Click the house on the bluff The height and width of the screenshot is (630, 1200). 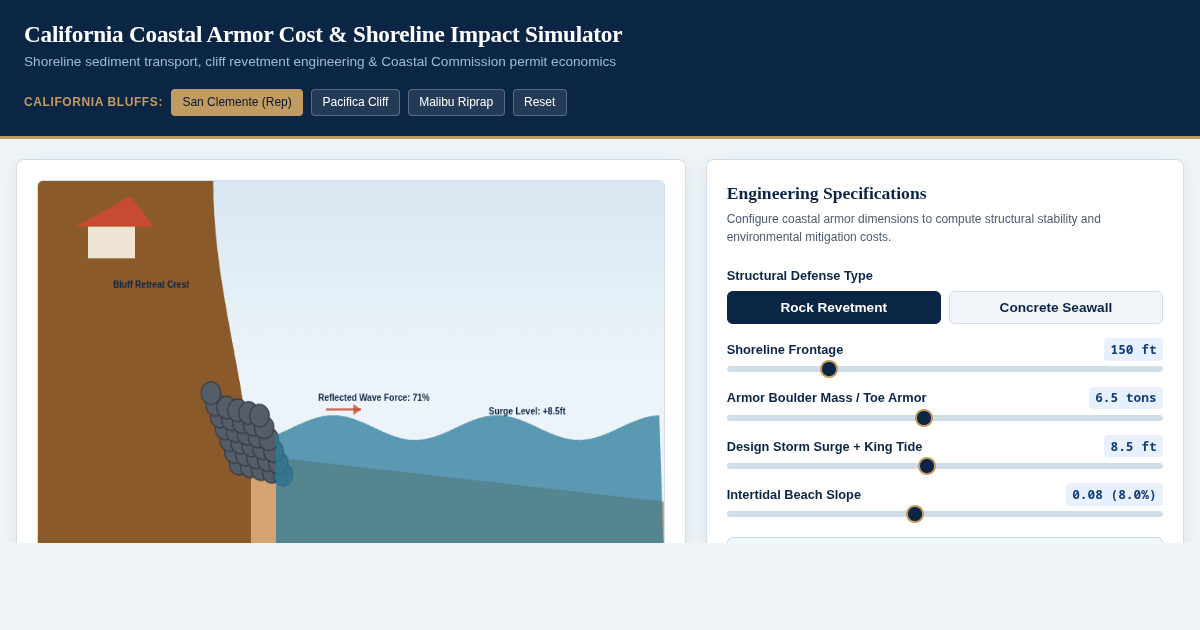click(x=114, y=228)
